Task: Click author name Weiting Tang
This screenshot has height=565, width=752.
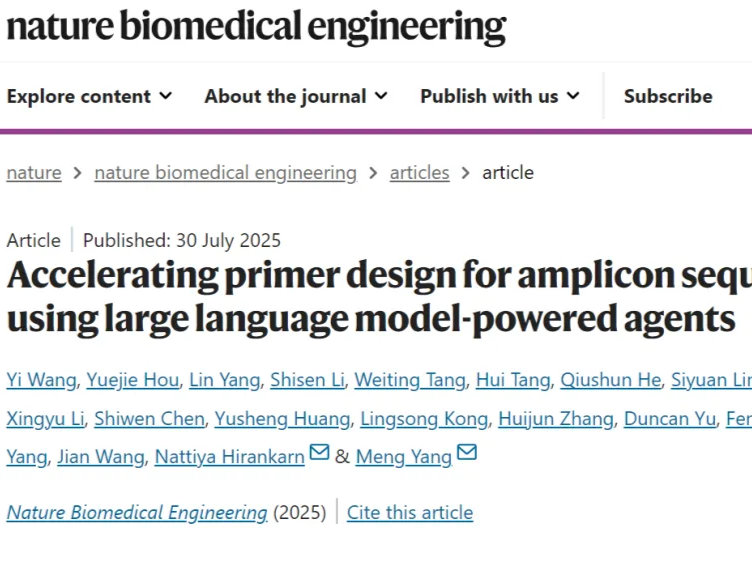Action: (410, 380)
